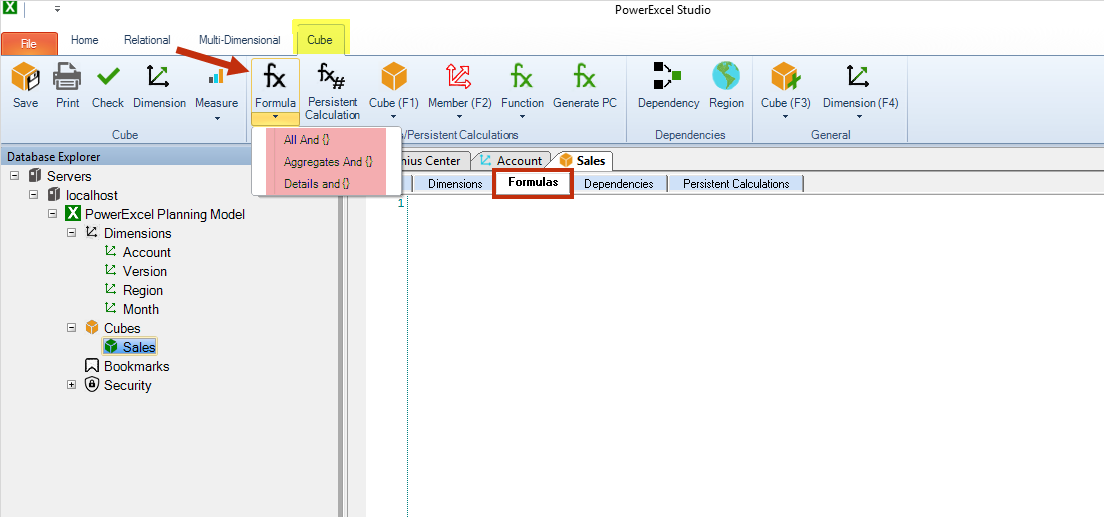Screen dimensions: 1104x517
Task: Choose 'Aggregates And {}' menu entry
Action: (328, 162)
